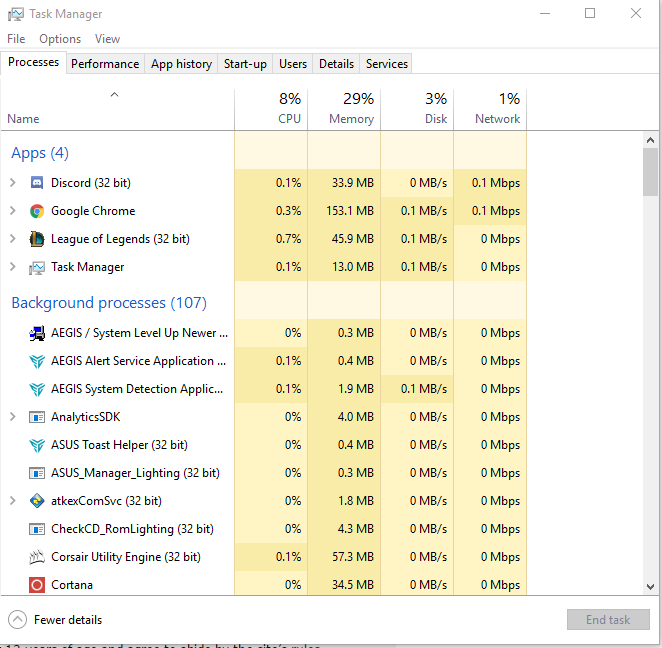The image size is (662, 648).
Task: Click the AEGIS System Level Up icon
Action: 37,333
